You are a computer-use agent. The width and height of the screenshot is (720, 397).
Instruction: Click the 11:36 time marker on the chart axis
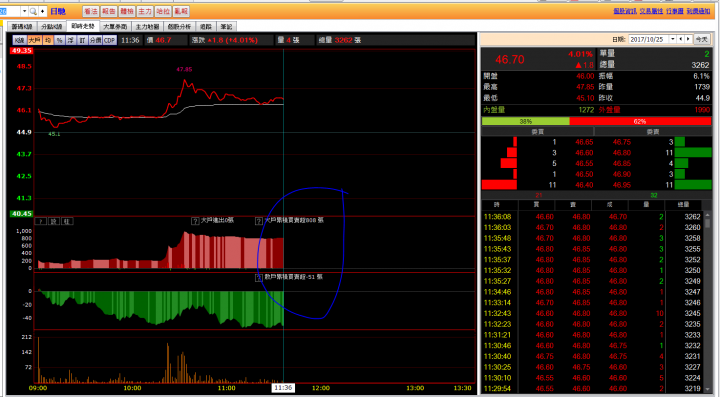pos(283,388)
